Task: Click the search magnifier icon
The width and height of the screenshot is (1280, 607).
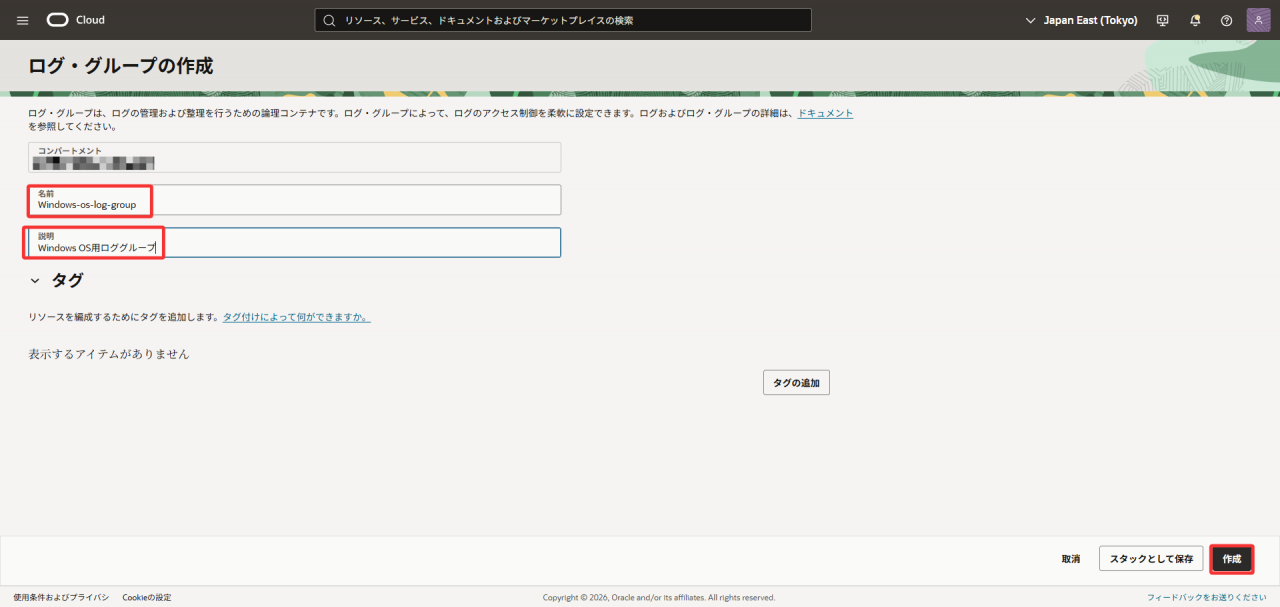Action: click(x=328, y=20)
